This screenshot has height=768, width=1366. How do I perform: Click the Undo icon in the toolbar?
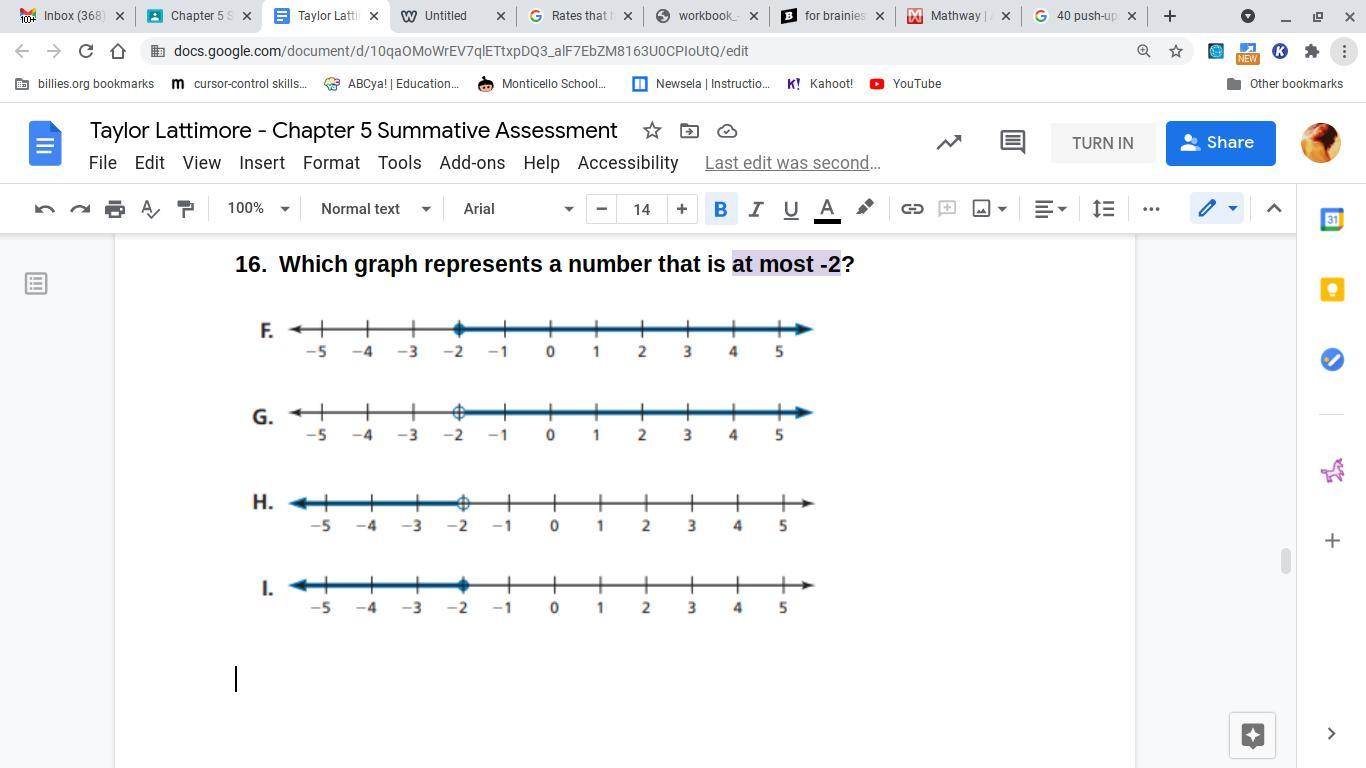[44, 209]
